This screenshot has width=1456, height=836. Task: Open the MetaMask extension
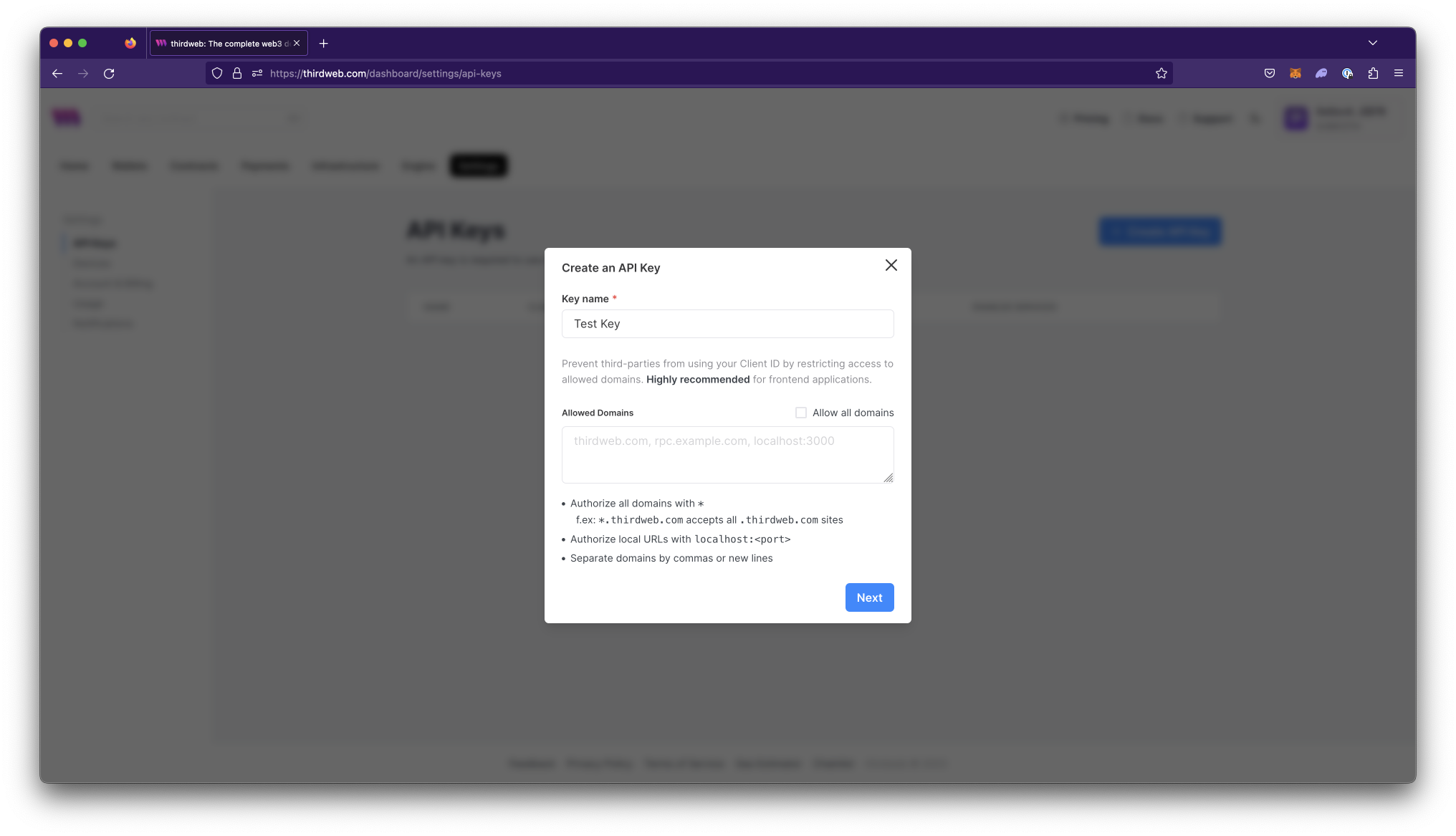coord(1295,73)
